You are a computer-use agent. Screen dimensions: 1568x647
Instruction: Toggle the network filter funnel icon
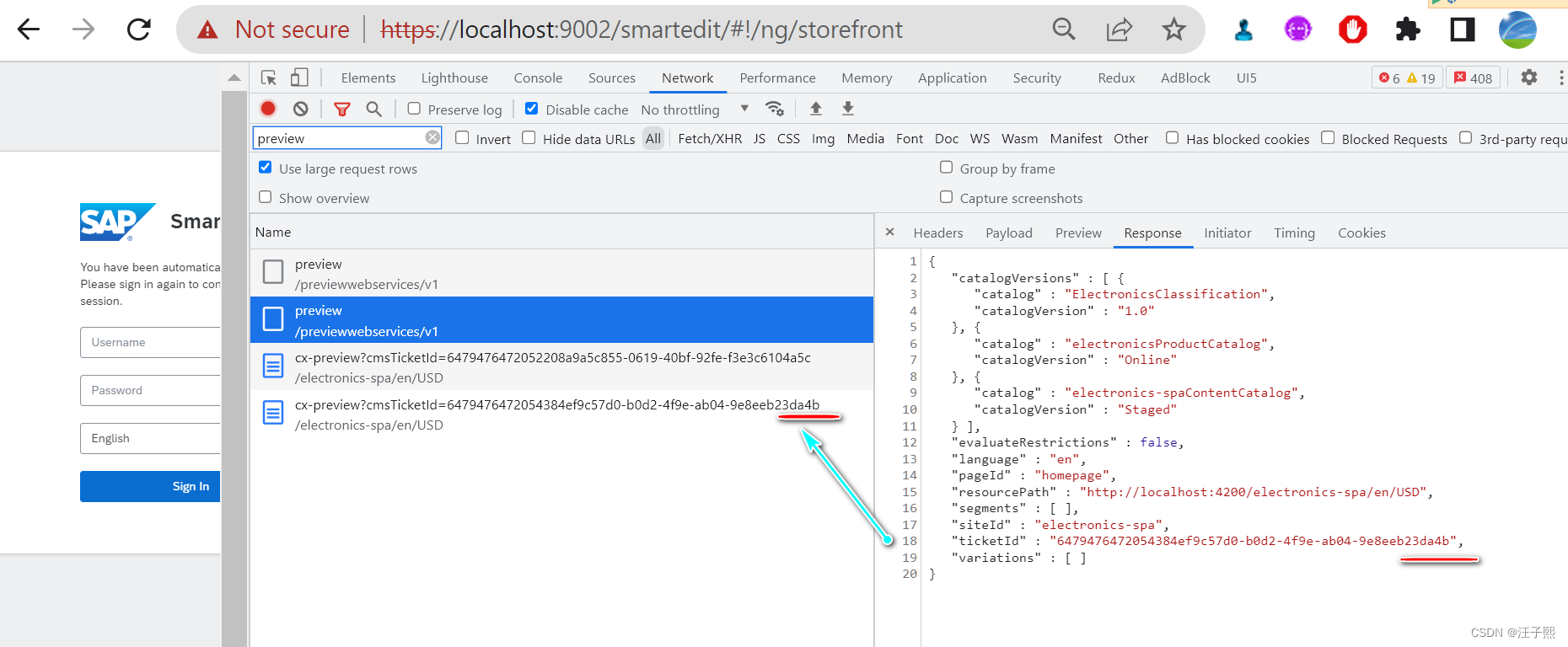point(341,109)
